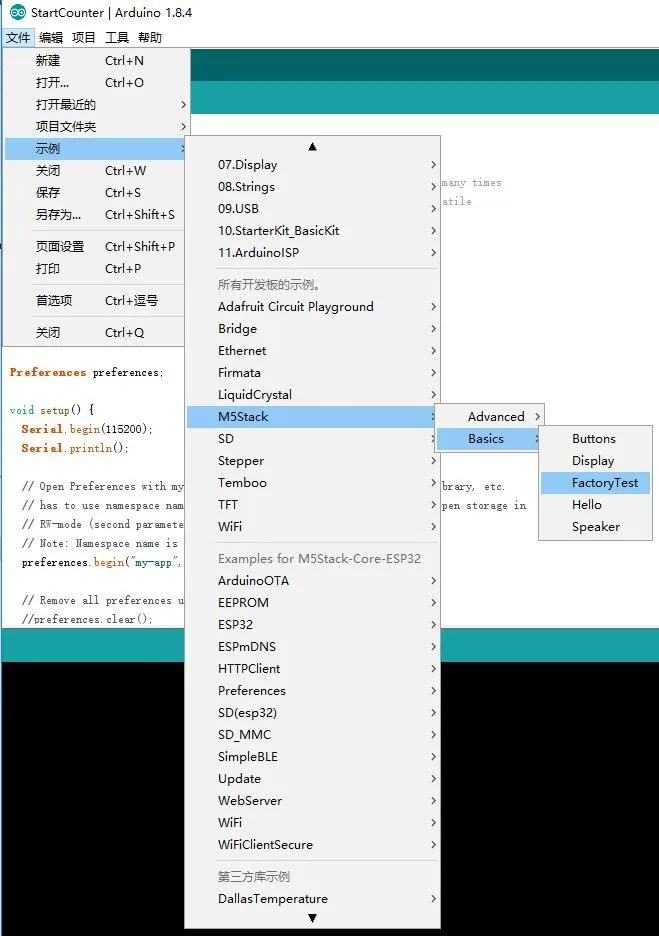The image size is (659, 936).
Task: Click the up arrow atop examples list
Action: [x=312, y=146]
